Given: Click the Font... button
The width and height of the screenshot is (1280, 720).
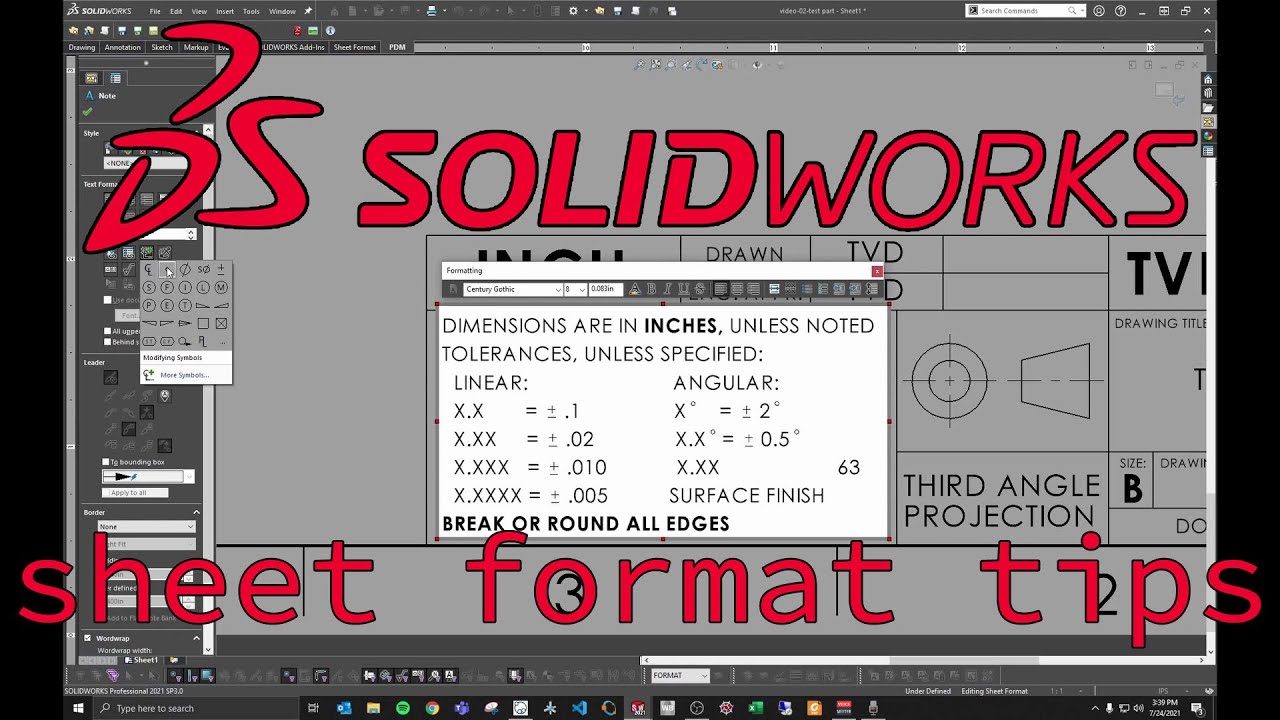Looking at the screenshot, I should point(130,315).
